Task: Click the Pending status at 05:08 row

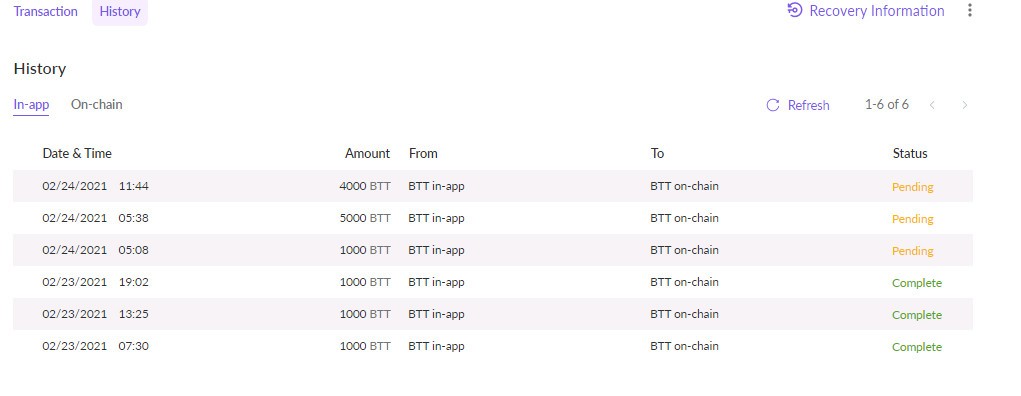Action: click(x=912, y=251)
